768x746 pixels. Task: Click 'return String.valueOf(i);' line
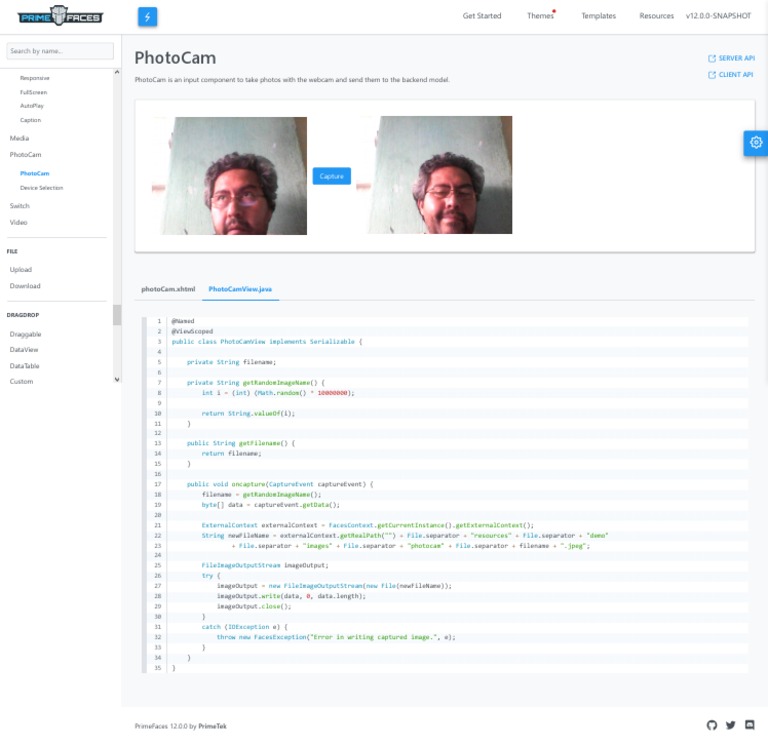pyautogui.click(x=248, y=413)
